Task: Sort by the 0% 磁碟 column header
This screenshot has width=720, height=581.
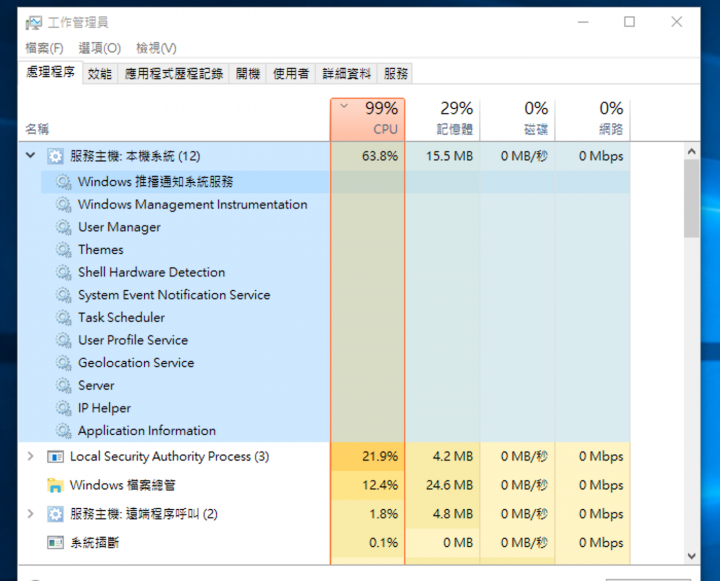Action: pos(518,119)
